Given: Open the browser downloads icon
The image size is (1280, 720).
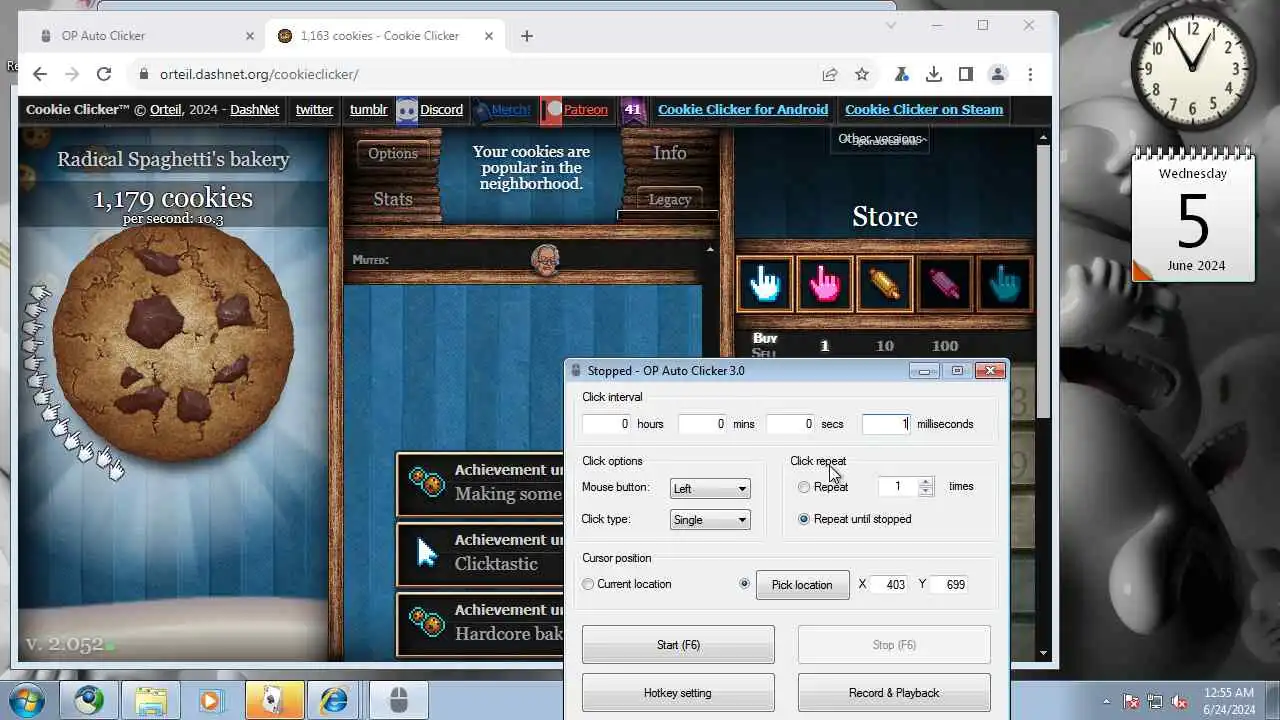Looking at the screenshot, I should point(933,74).
